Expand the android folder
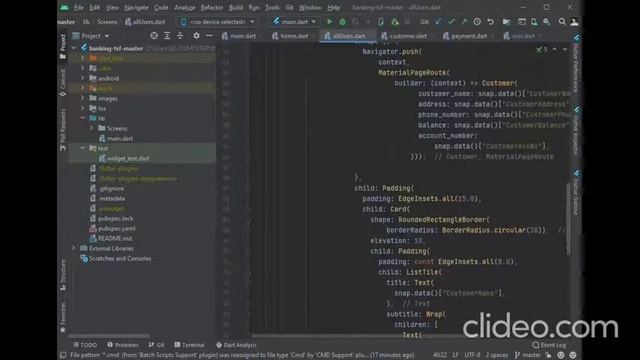The width and height of the screenshot is (640, 360). coord(82,78)
